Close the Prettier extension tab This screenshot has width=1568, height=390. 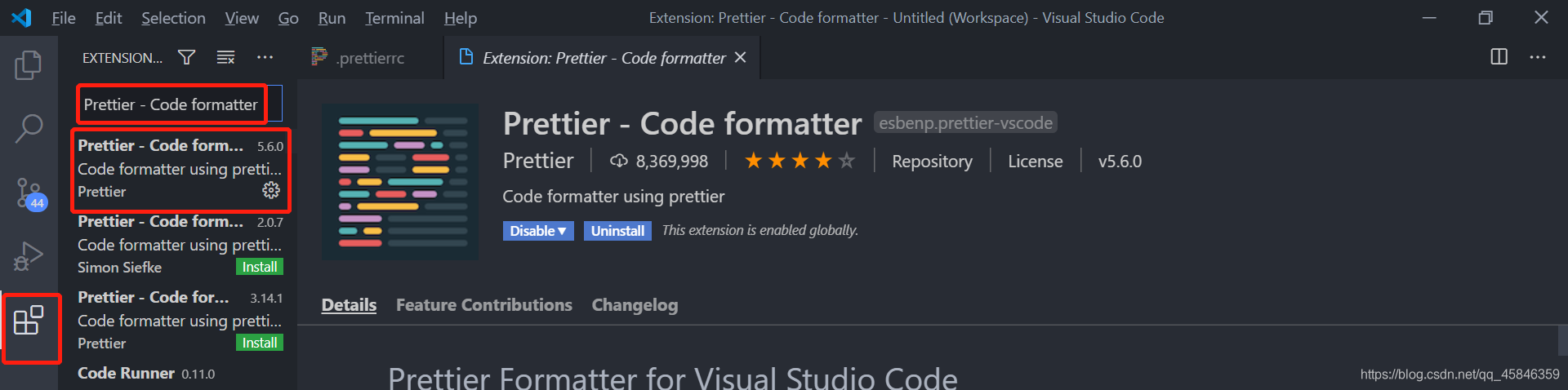pos(740,57)
